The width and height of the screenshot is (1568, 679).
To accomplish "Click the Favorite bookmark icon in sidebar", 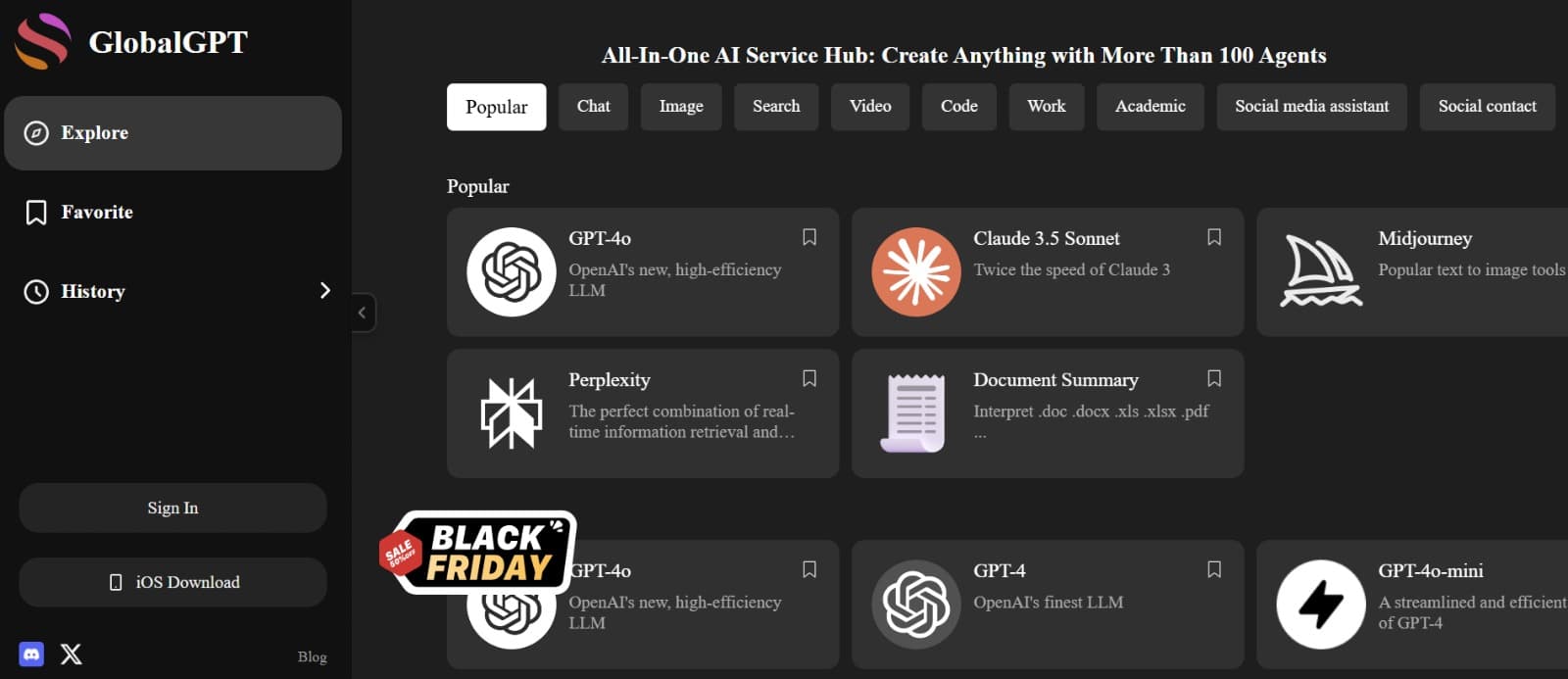I will pyautogui.click(x=36, y=213).
